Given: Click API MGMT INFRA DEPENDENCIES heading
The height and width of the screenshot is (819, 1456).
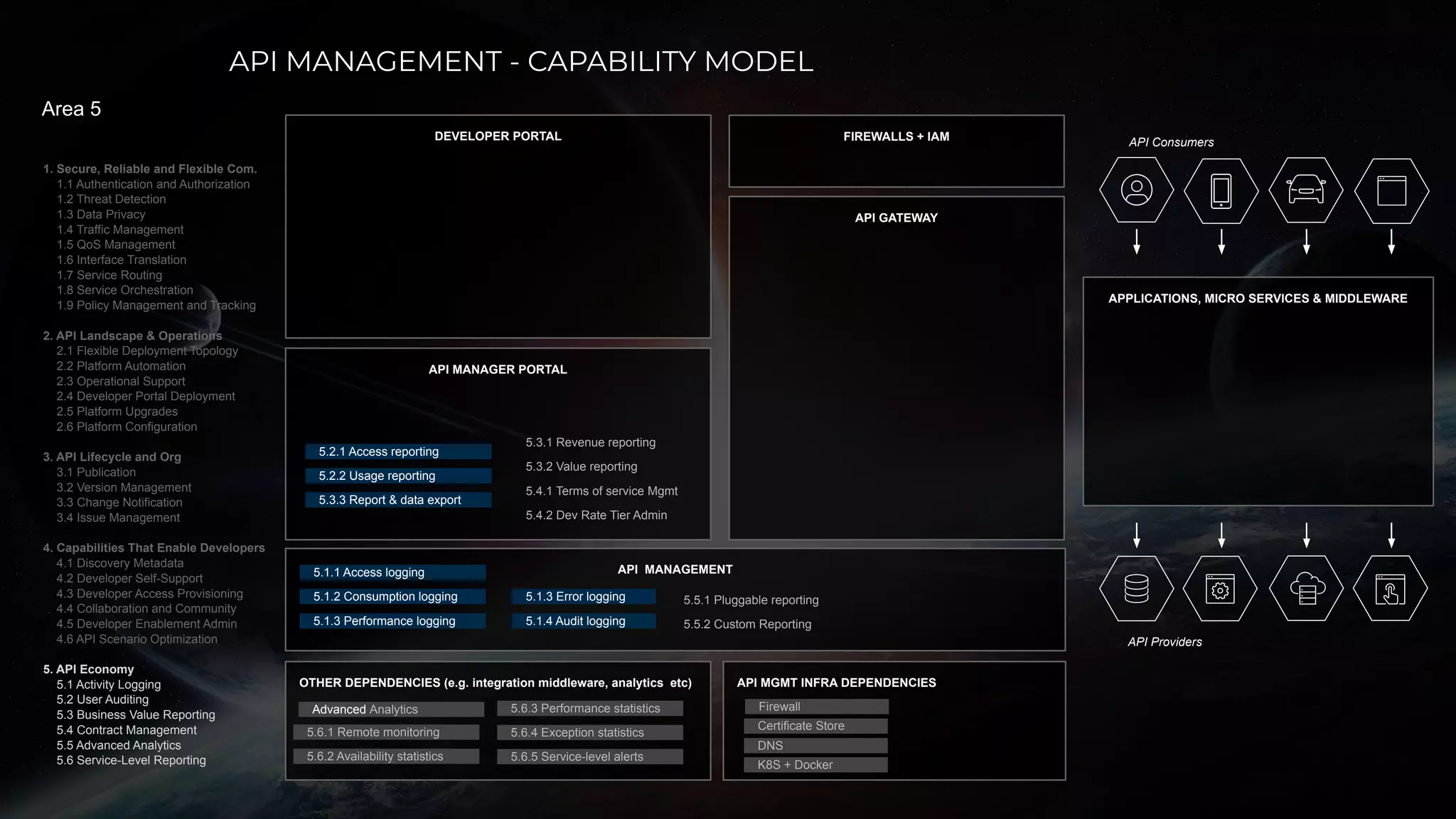Looking at the screenshot, I should [x=836, y=682].
